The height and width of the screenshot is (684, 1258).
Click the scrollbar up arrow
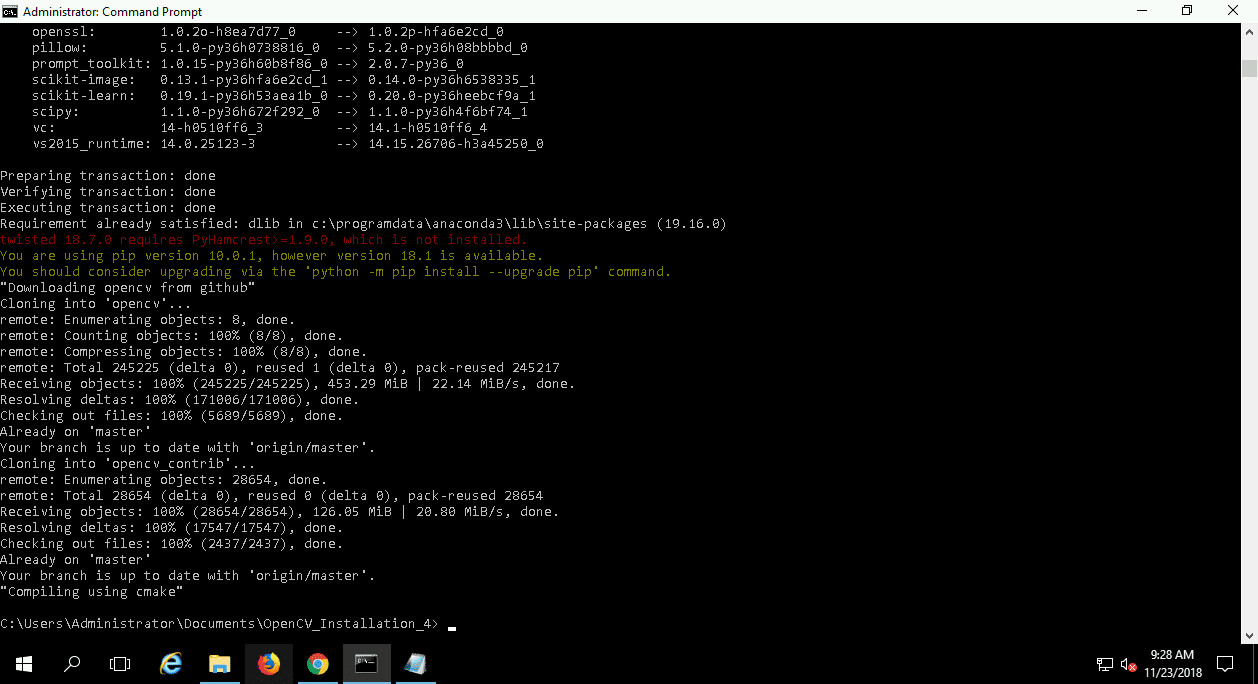1249,31
